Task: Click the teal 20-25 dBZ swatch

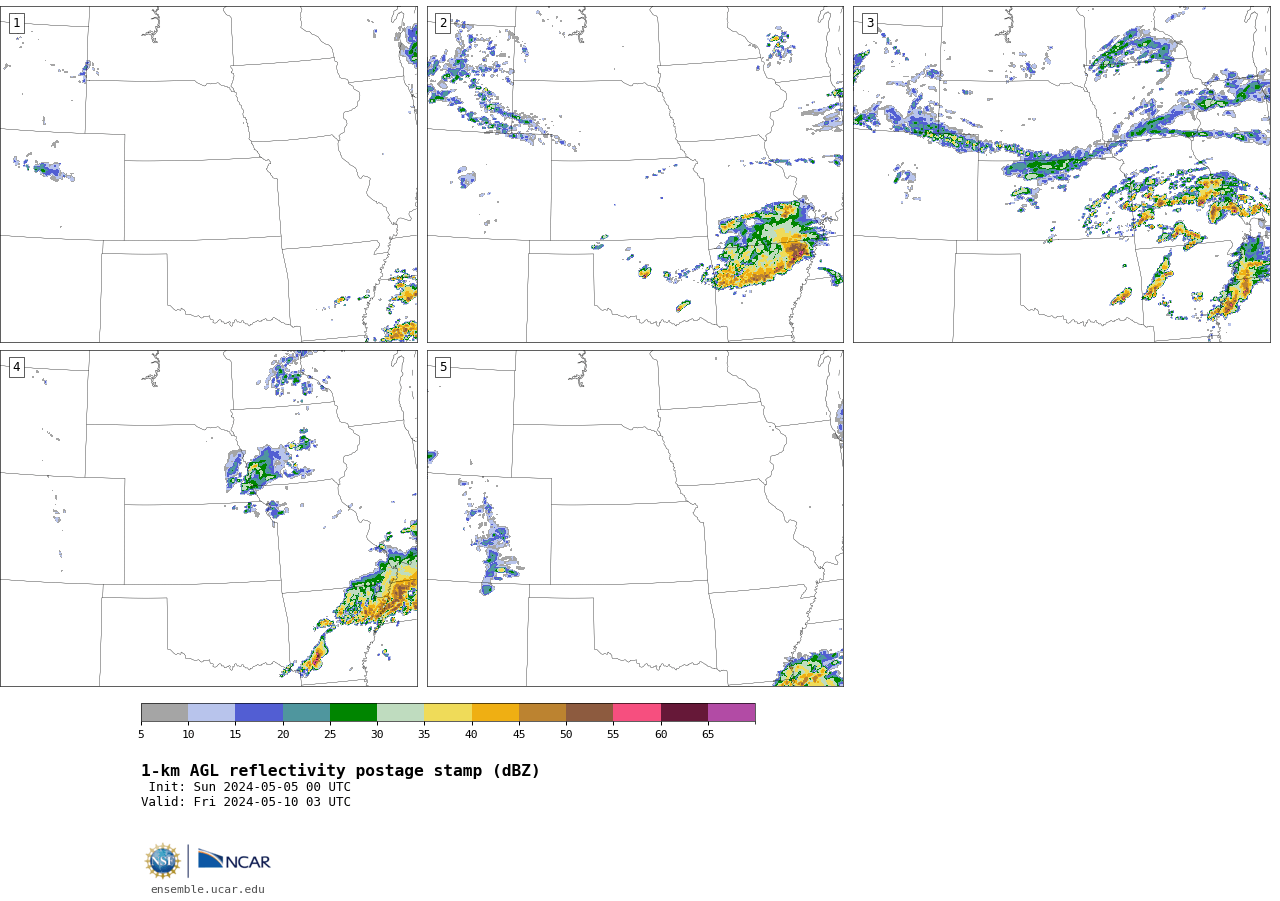Action: tap(306, 712)
